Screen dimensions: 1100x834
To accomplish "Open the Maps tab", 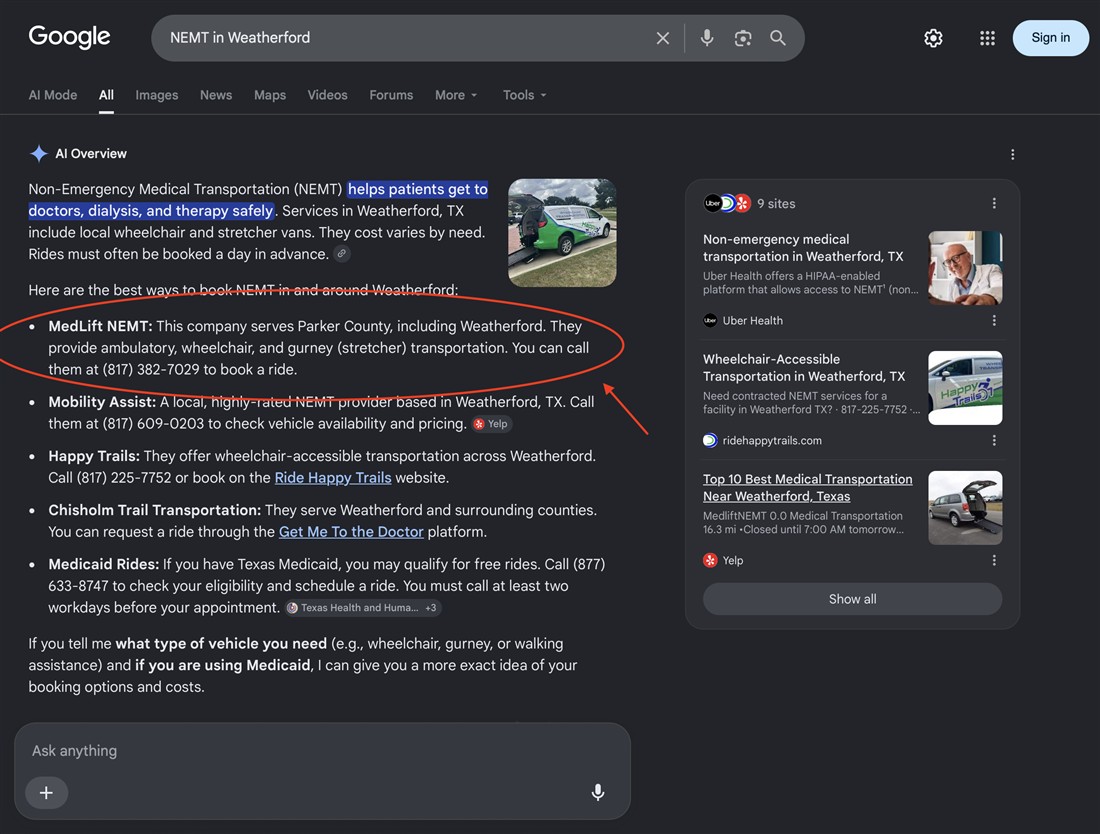I will pos(269,95).
